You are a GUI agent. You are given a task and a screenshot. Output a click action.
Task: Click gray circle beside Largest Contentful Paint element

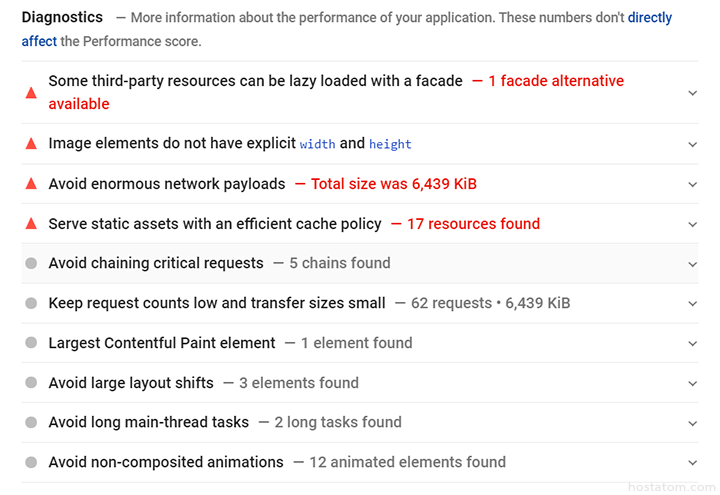click(31, 343)
